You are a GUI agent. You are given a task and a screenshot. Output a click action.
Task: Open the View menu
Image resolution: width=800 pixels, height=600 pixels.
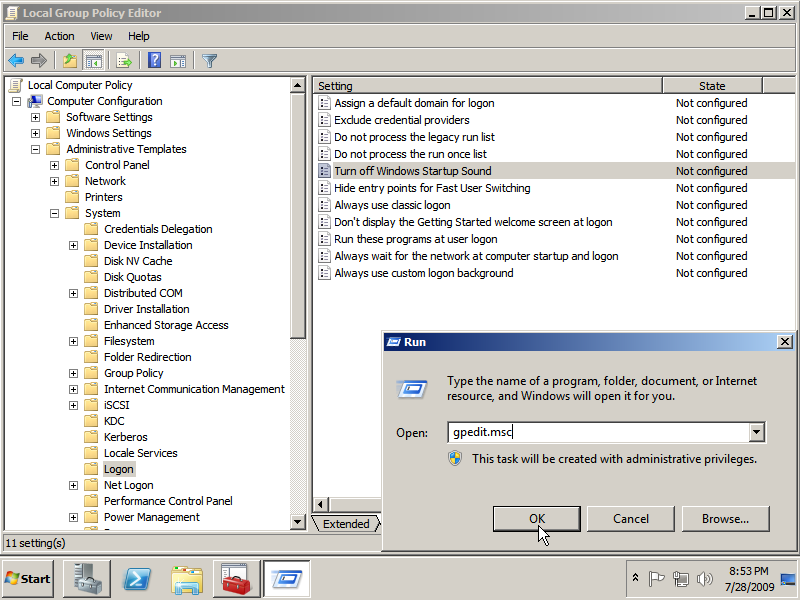click(x=101, y=36)
